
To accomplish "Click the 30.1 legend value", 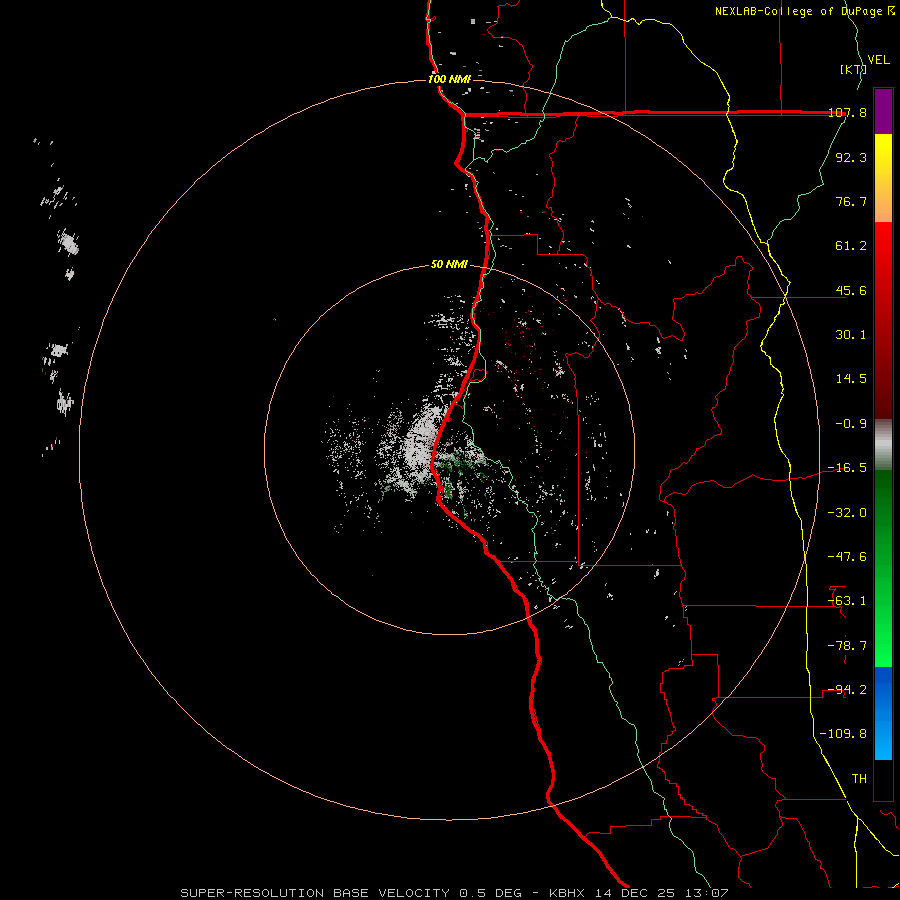I will (851, 335).
